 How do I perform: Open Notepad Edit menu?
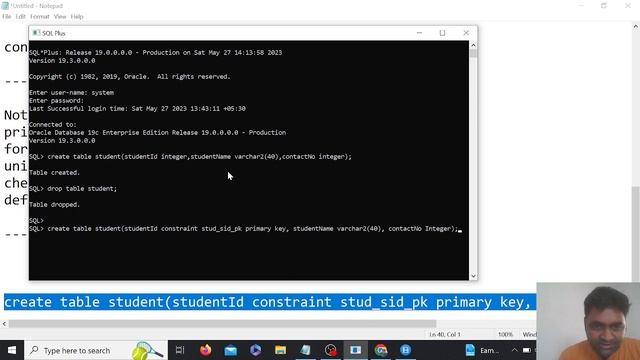click(x=20, y=17)
